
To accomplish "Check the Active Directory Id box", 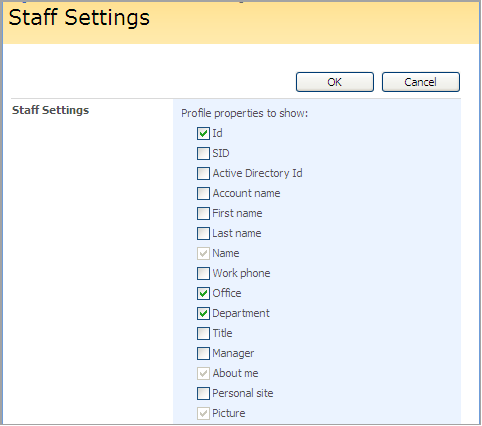I will click(203, 174).
